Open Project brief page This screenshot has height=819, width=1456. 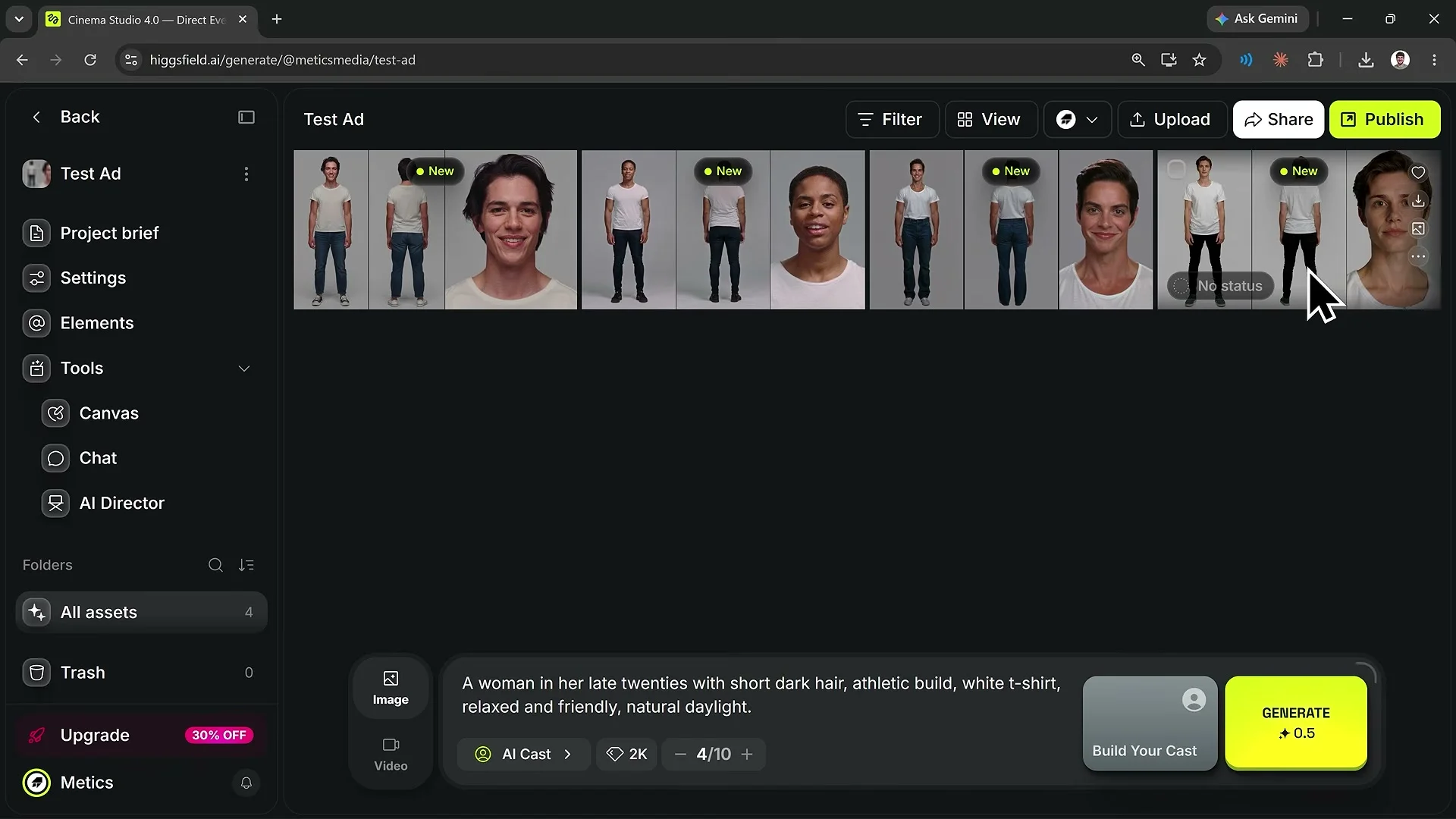(x=141, y=234)
